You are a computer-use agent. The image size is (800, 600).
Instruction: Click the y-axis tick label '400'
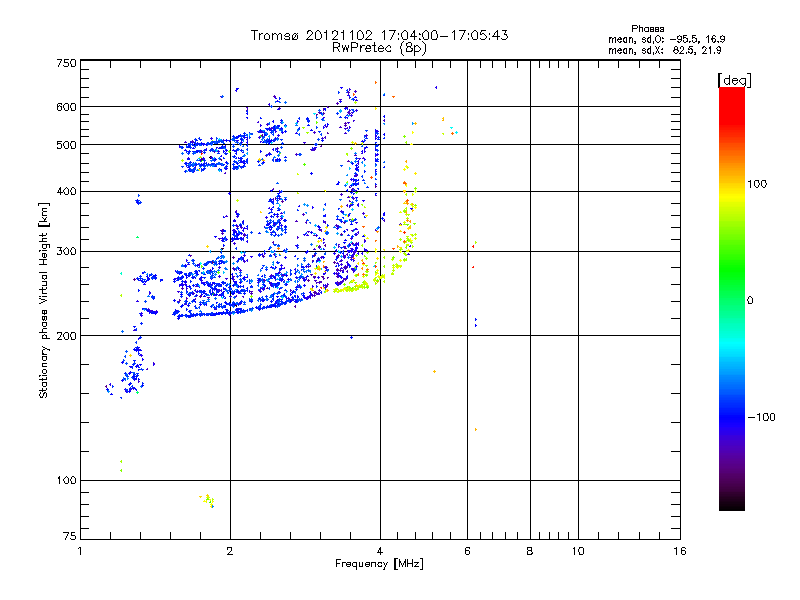[66, 192]
